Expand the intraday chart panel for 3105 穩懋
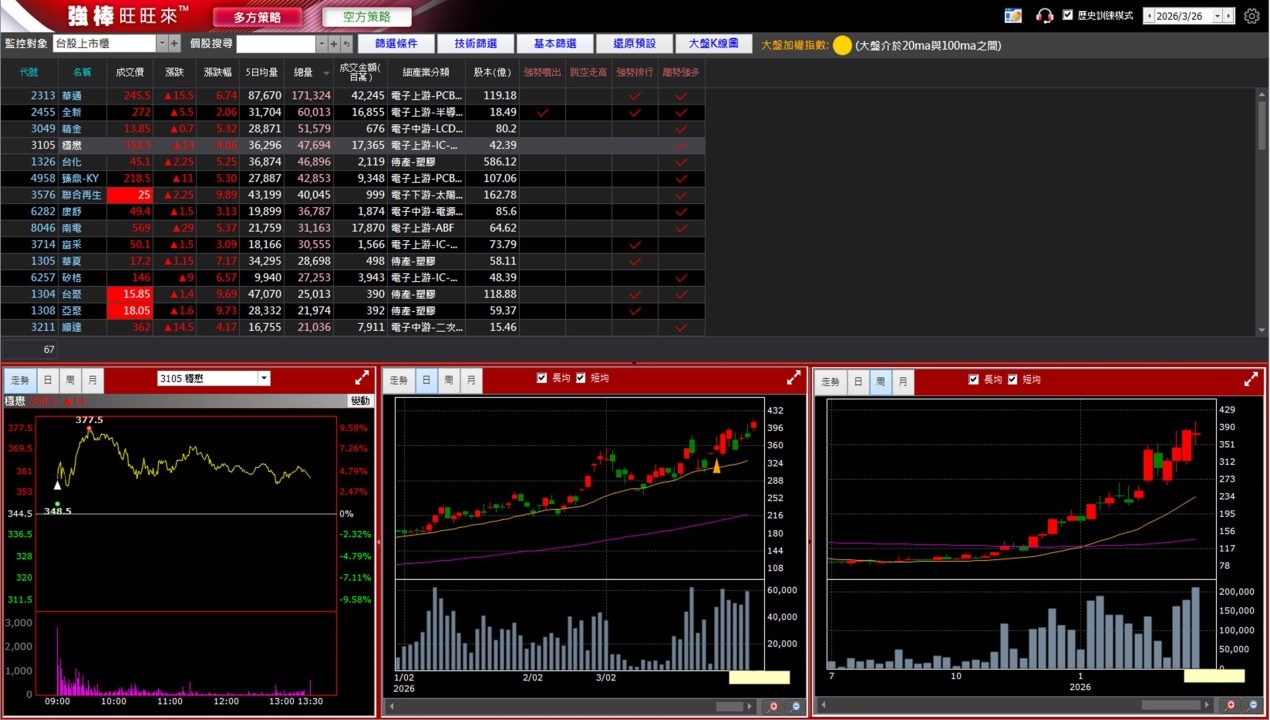This screenshot has height=720, width=1270. point(362,378)
